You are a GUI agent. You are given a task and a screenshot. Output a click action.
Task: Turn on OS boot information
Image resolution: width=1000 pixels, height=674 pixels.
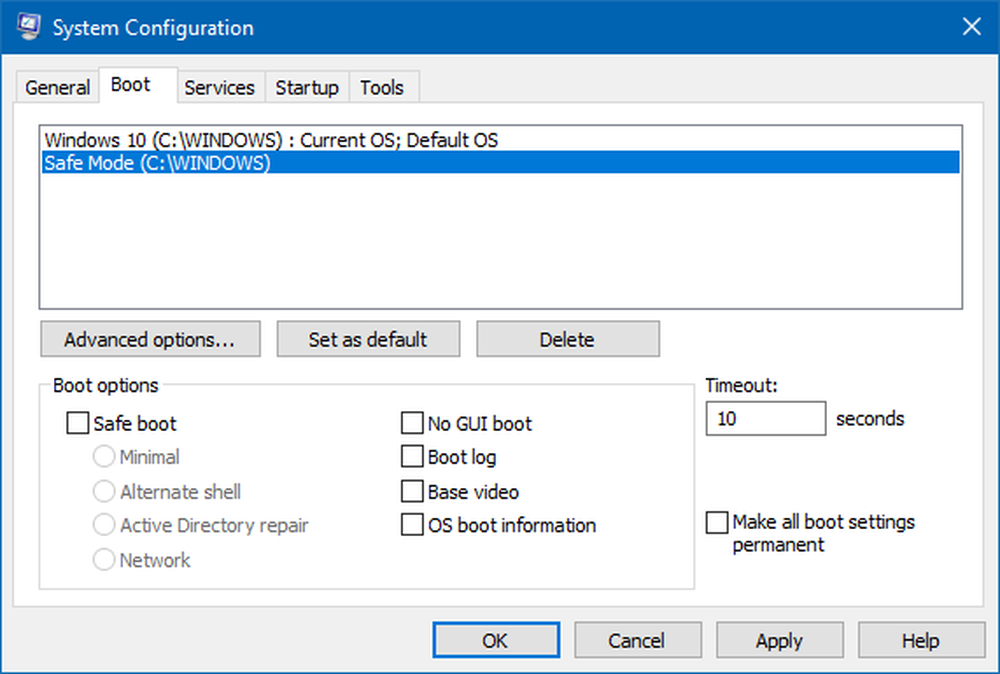click(412, 525)
